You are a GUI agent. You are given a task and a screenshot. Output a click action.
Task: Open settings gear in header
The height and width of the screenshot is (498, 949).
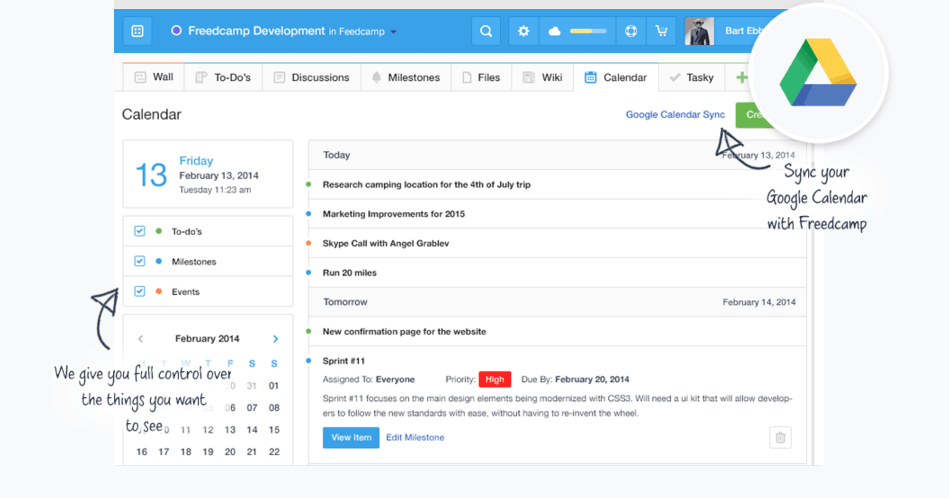pos(524,31)
